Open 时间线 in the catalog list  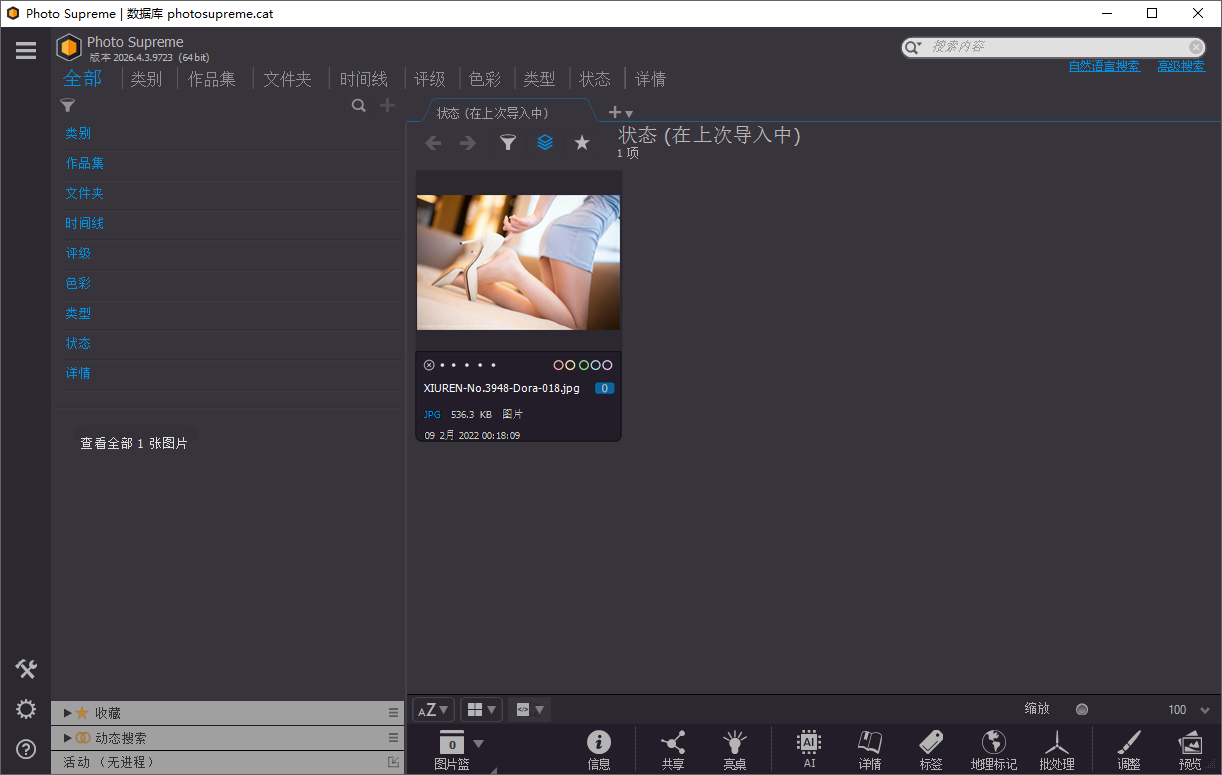(85, 223)
